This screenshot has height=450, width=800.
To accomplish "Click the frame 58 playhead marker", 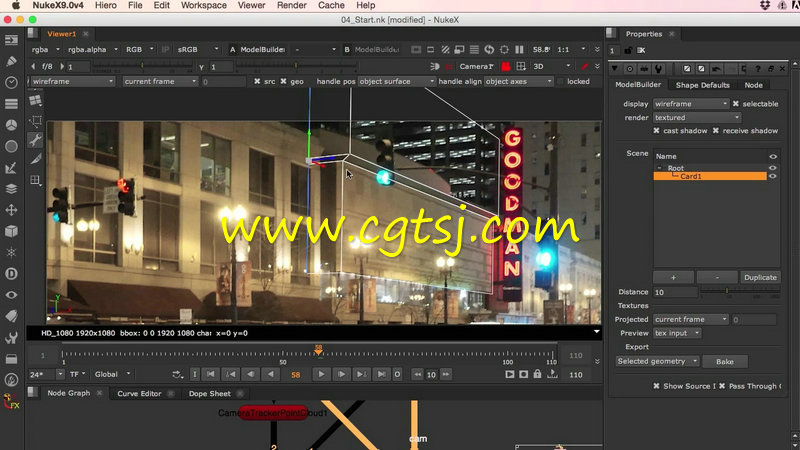I will [318, 350].
